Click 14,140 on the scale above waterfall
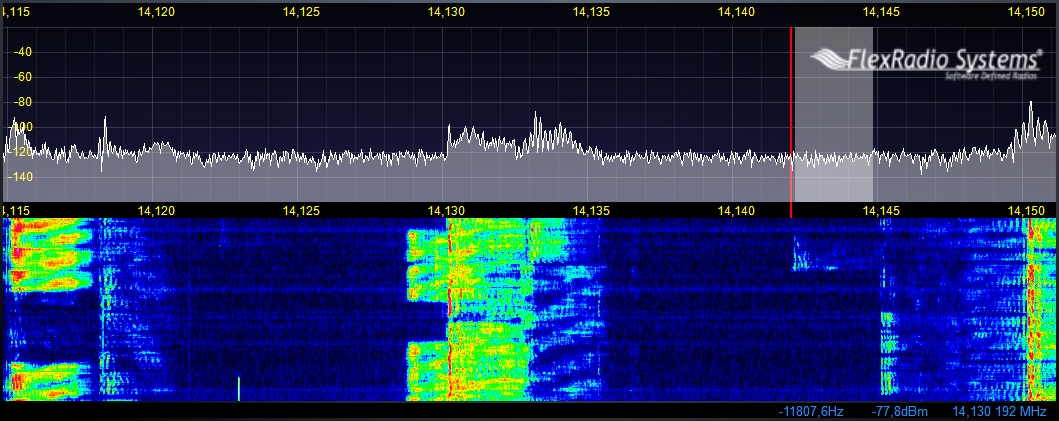 coord(737,210)
